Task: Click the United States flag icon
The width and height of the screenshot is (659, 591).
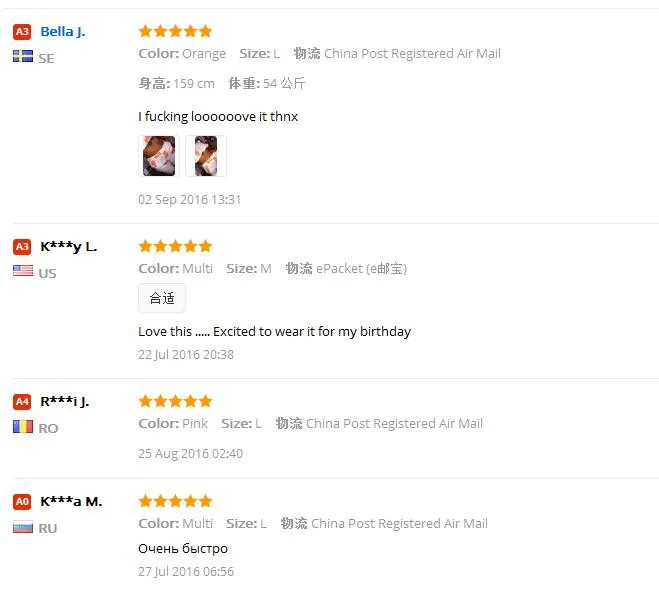Action: click(x=23, y=272)
